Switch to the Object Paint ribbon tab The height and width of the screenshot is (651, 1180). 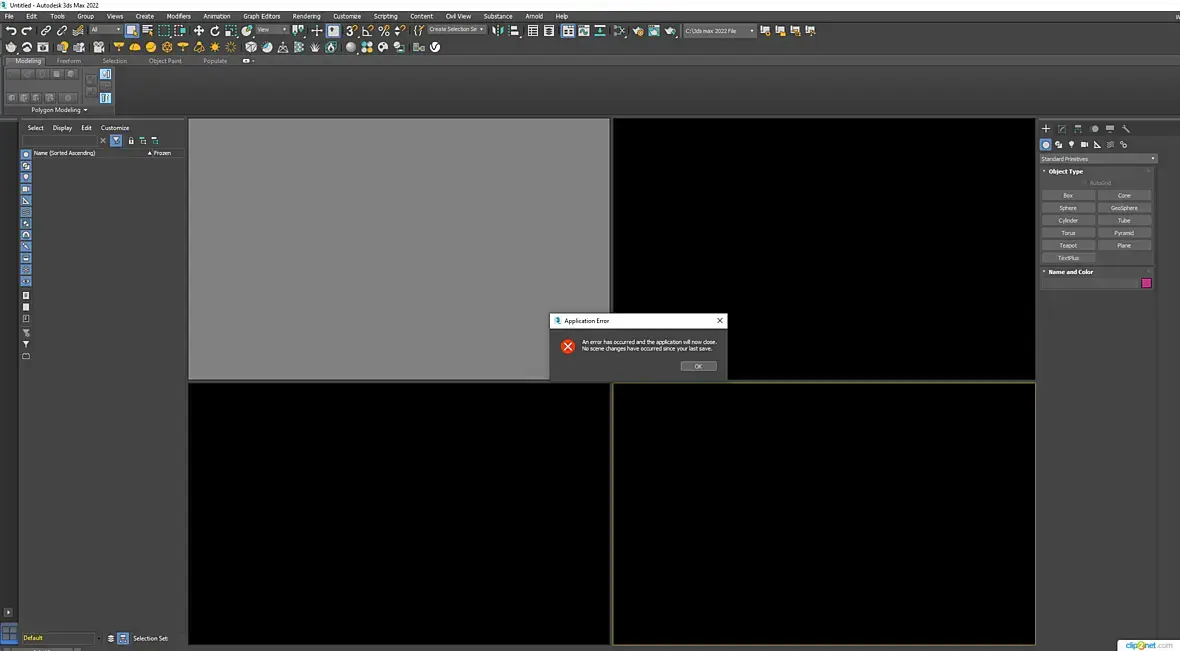tap(165, 61)
